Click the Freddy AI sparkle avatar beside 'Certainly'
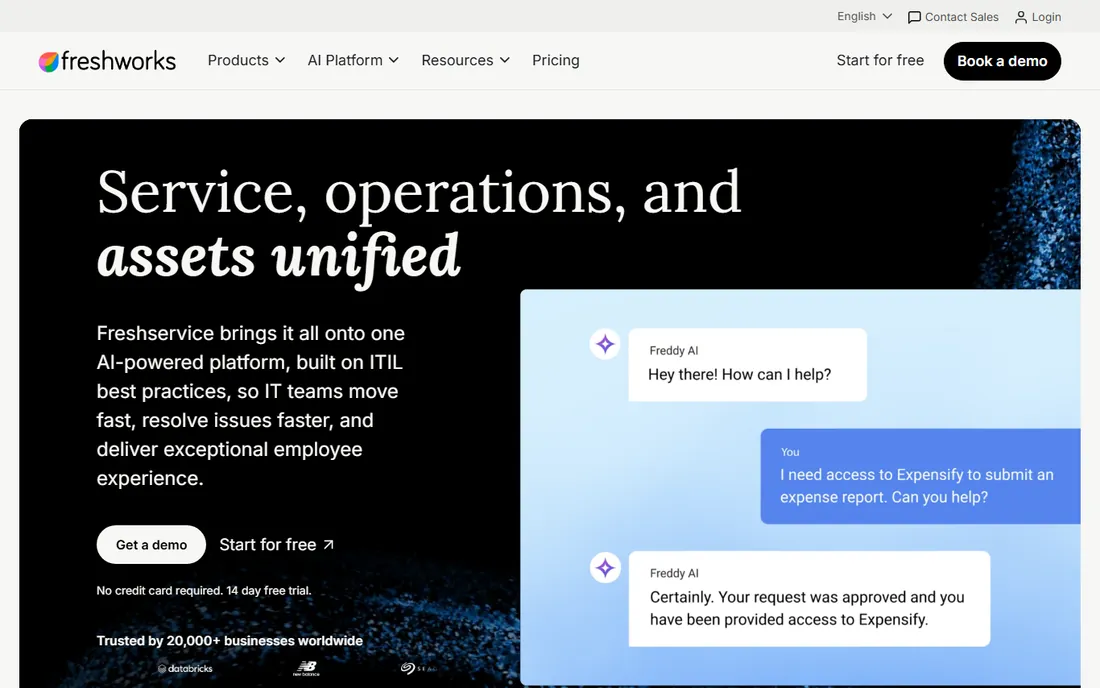This screenshot has height=688, width=1100. pos(605,567)
